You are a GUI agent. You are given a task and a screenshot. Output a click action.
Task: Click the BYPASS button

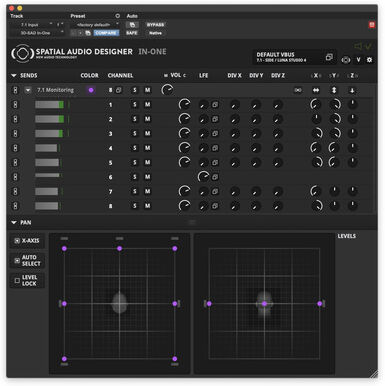[x=155, y=25]
